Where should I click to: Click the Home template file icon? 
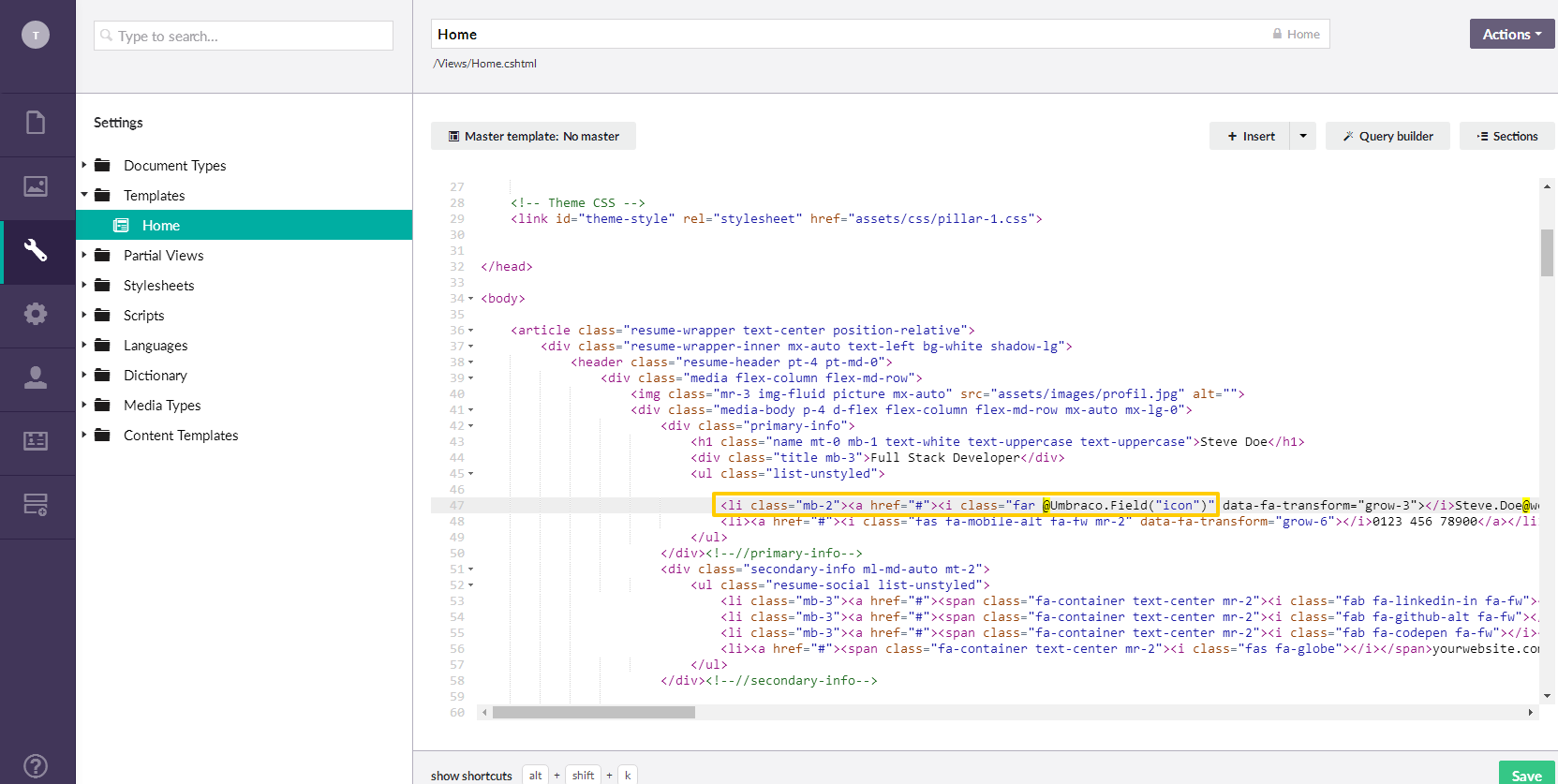point(121,225)
